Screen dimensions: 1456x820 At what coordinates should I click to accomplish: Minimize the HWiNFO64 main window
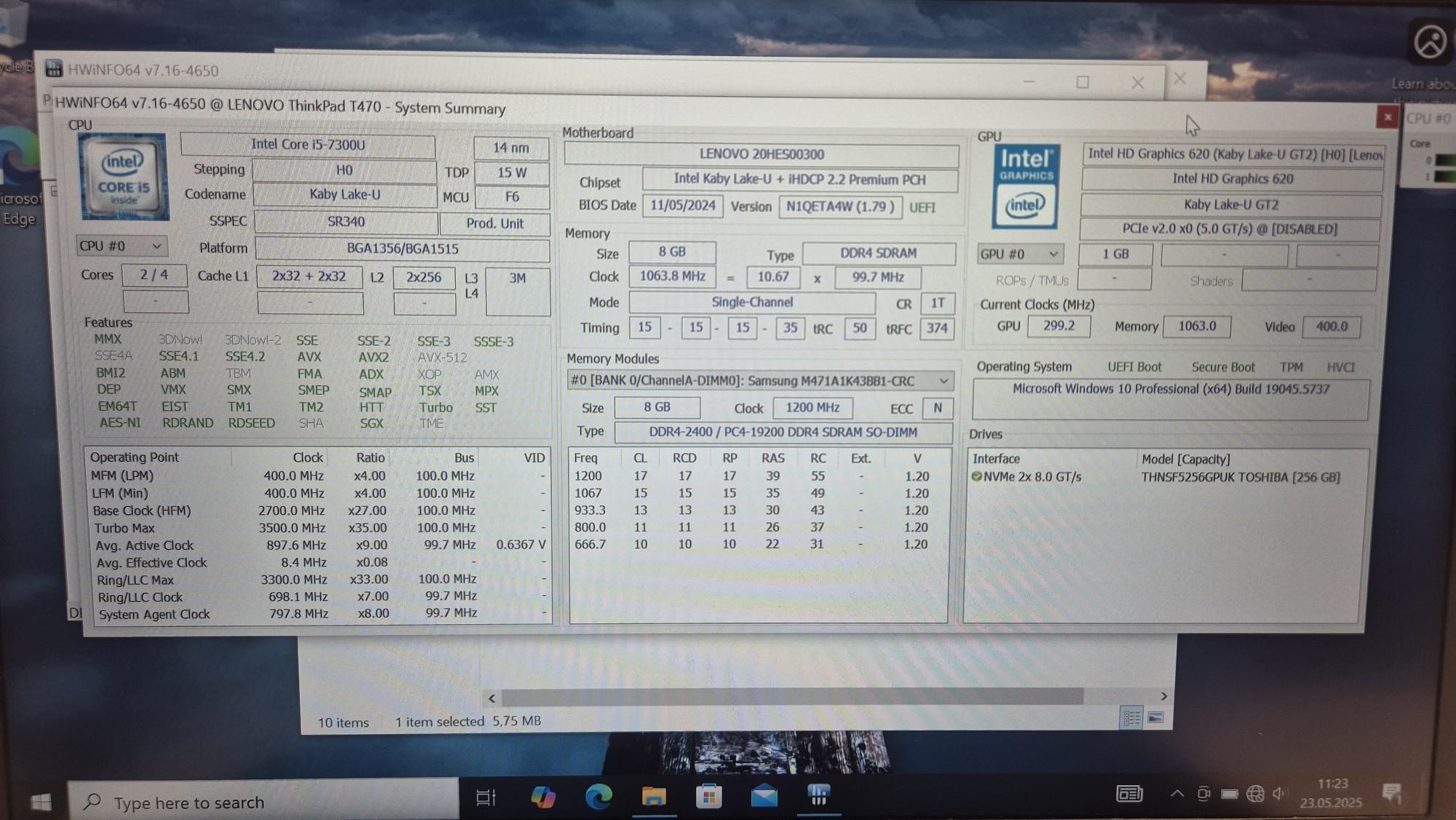point(1029,82)
